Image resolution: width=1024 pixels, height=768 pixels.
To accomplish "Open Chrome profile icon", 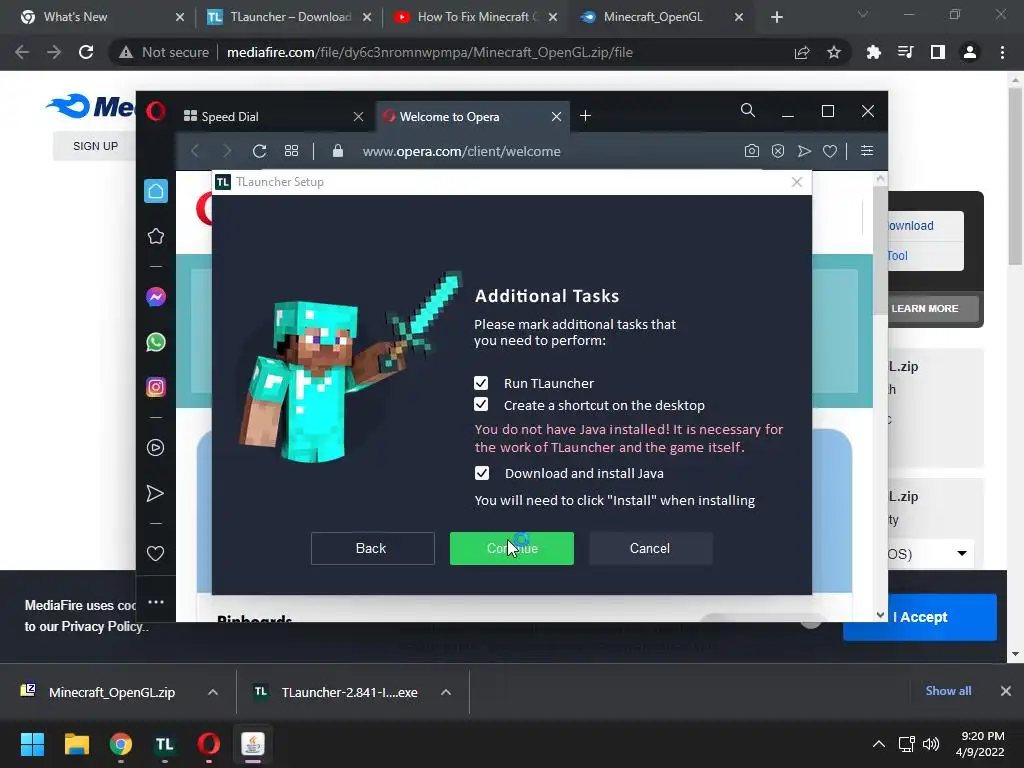I will (970, 52).
